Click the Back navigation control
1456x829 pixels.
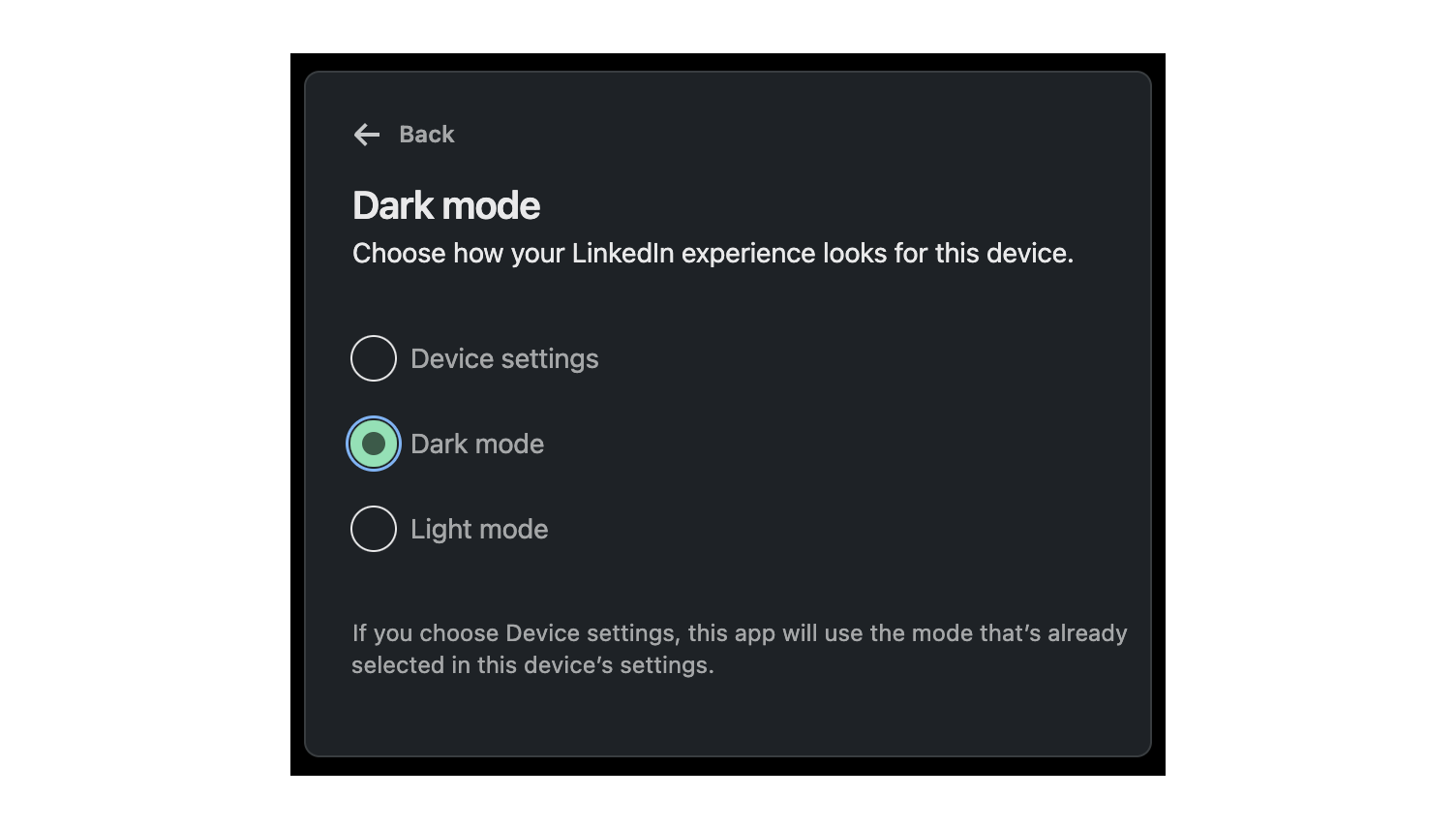coord(405,135)
